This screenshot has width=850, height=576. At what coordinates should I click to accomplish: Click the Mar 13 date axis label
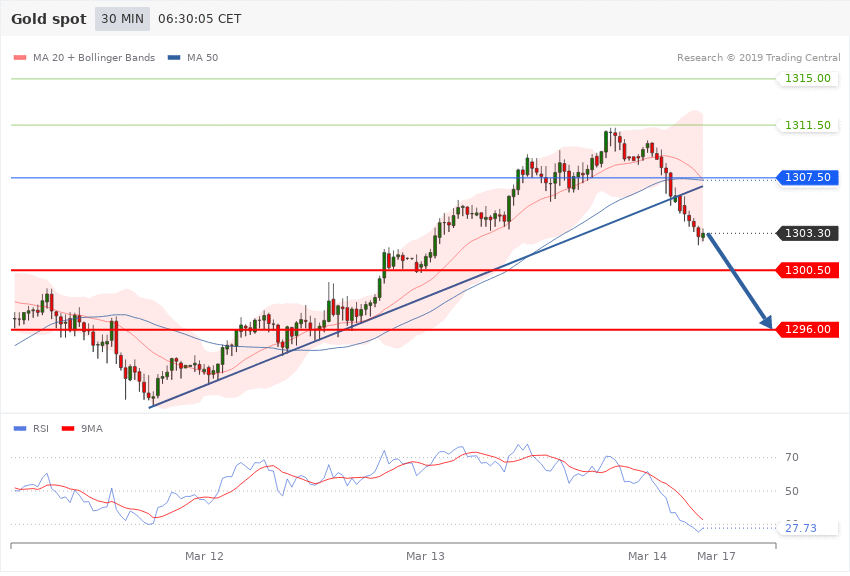pos(425,556)
